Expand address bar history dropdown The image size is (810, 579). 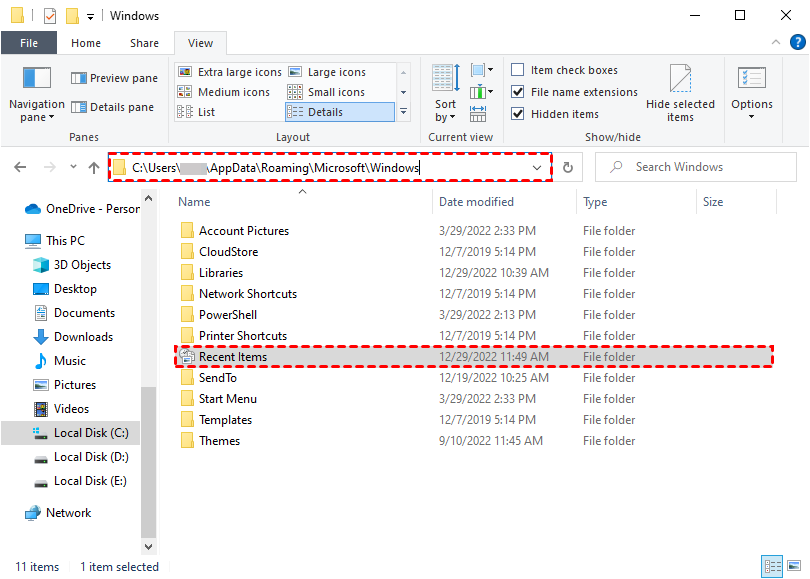point(537,167)
